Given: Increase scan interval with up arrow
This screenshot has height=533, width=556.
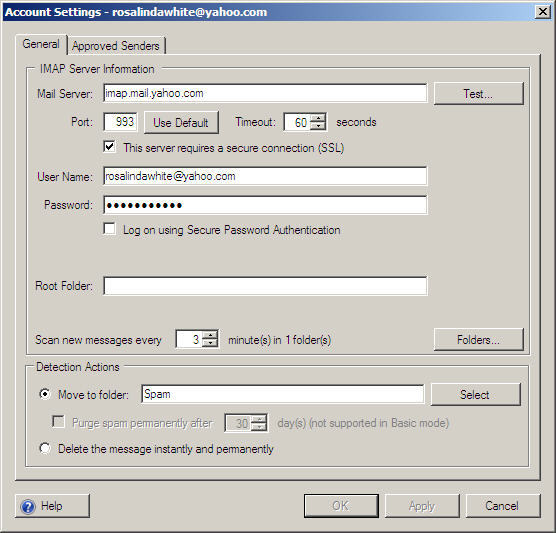Looking at the screenshot, I should [210, 335].
